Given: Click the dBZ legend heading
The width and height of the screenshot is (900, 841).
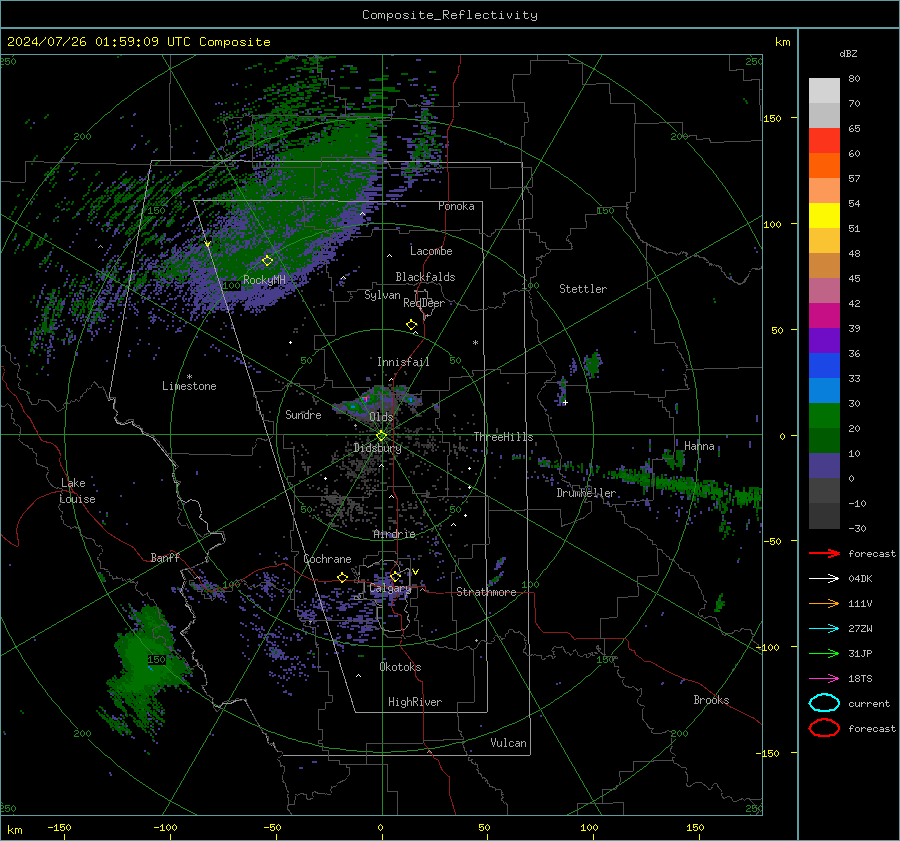Looking at the screenshot, I should tap(848, 54).
